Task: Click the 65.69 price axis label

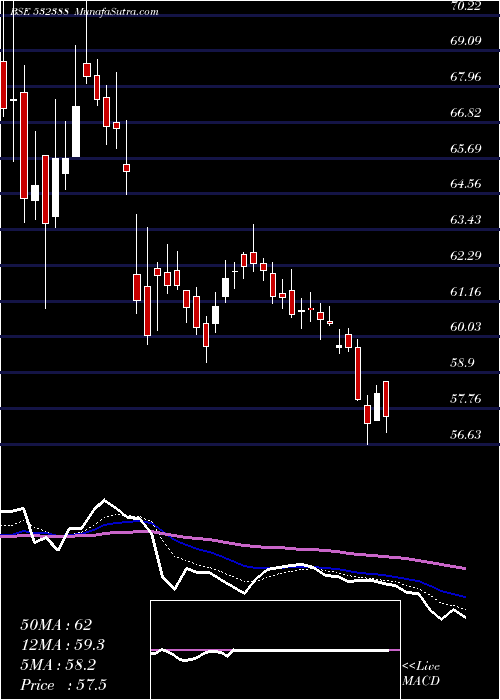Action: 464,148
